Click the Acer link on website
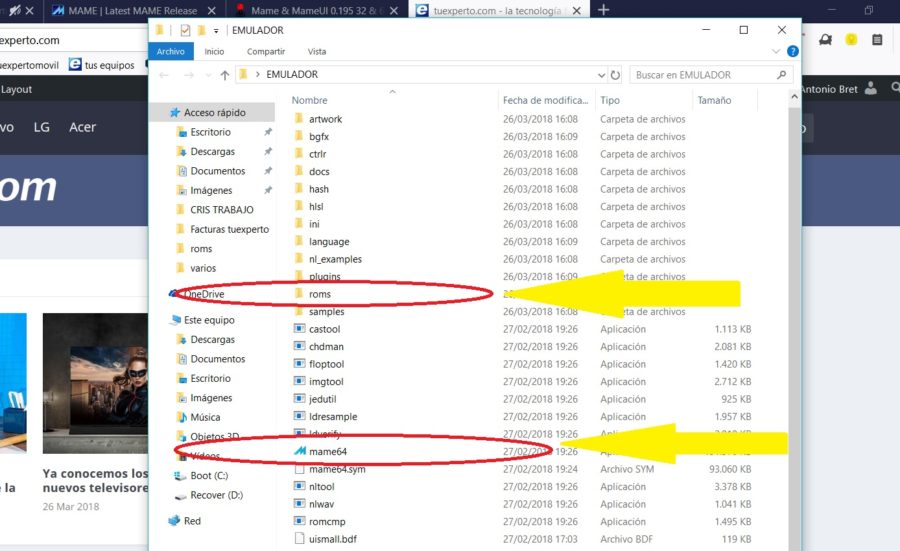Image resolution: width=900 pixels, height=551 pixels. click(x=83, y=127)
